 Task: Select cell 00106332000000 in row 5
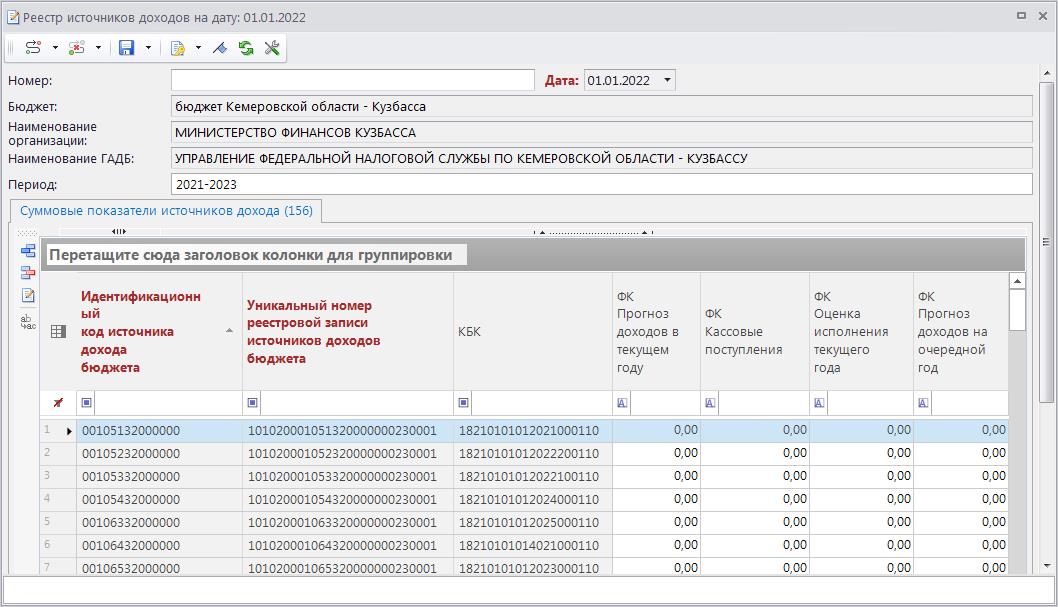(159, 522)
